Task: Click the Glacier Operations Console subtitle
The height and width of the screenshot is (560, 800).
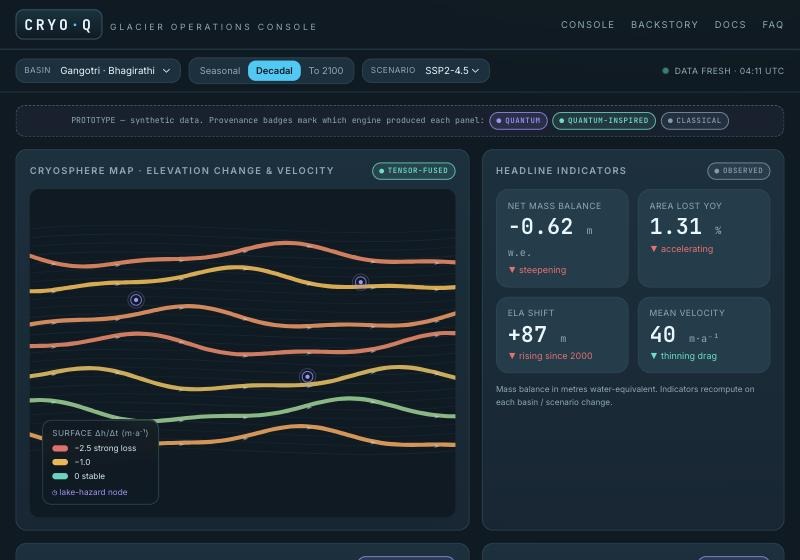Action: [x=213, y=27]
